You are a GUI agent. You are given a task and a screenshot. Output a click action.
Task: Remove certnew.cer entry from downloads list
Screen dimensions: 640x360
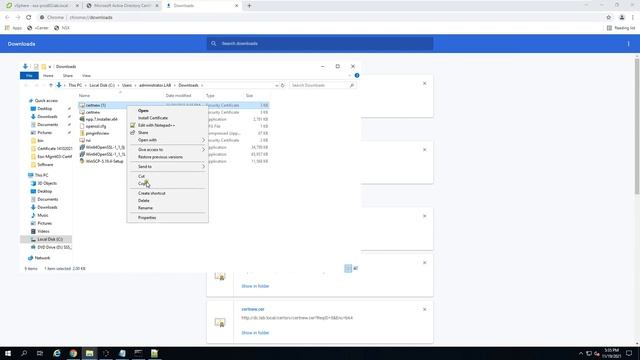click(x=424, y=309)
